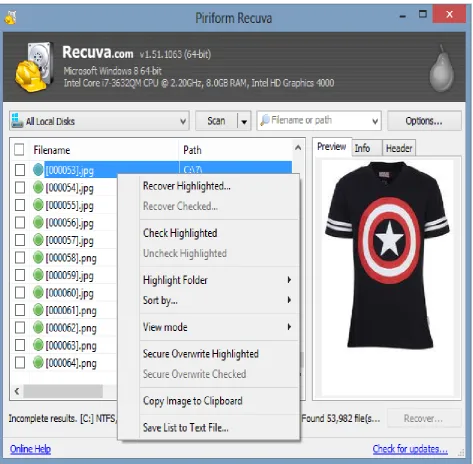Check the box for [000053].jpg
The image size is (473, 464).
point(20,170)
